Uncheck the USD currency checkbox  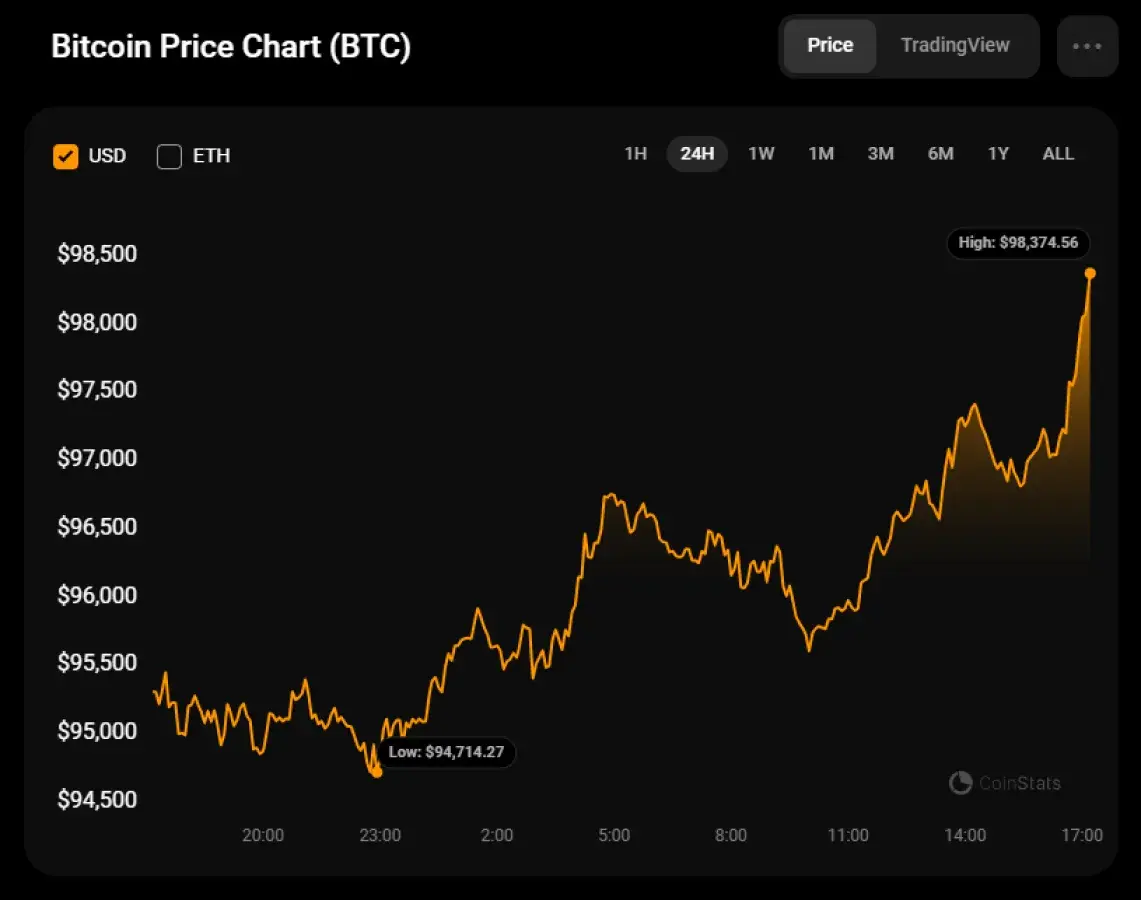pyautogui.click(x=66, y=156)
